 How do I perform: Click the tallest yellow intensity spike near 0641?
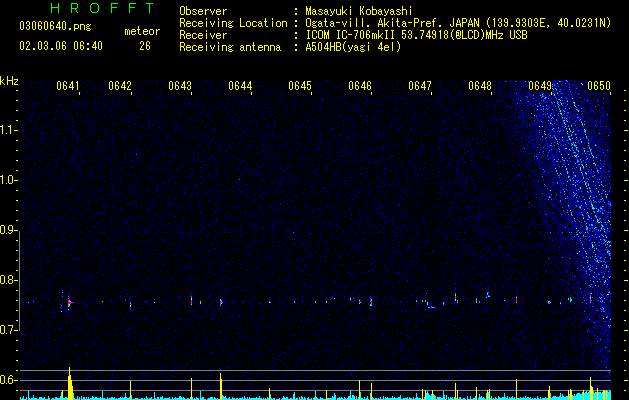coord(70,383)
